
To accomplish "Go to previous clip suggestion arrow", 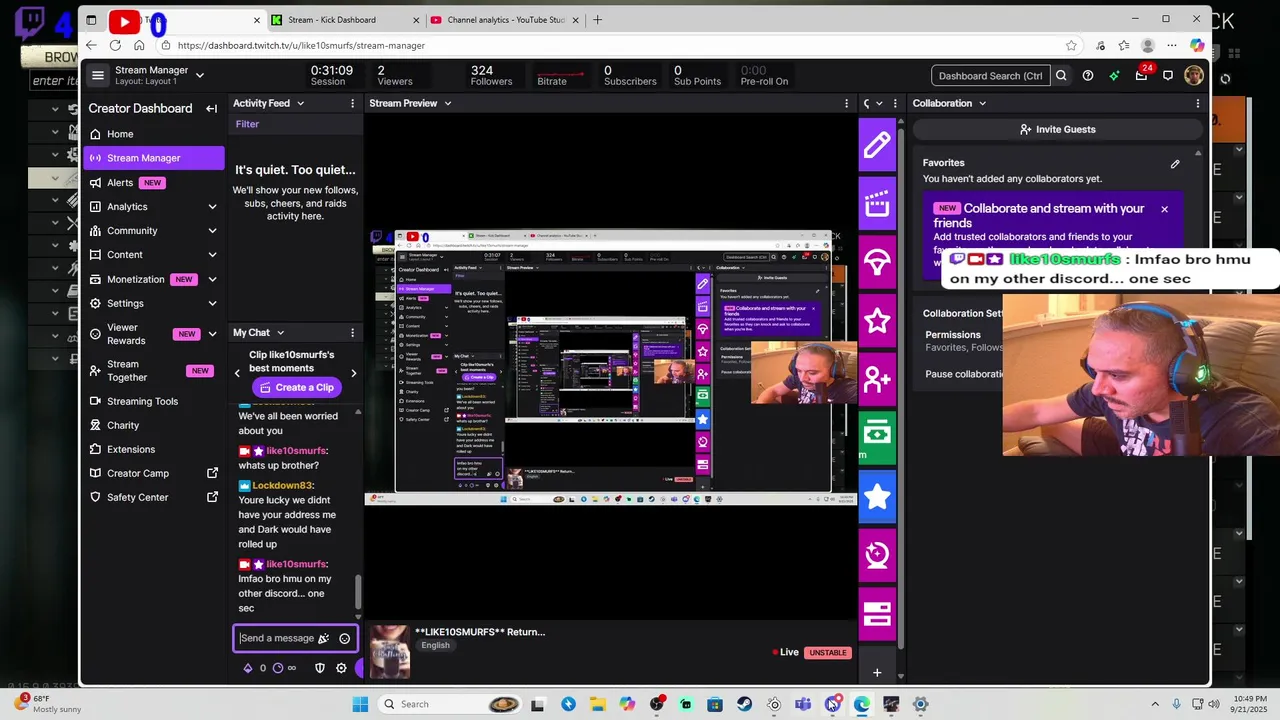I will coord(238,373).
